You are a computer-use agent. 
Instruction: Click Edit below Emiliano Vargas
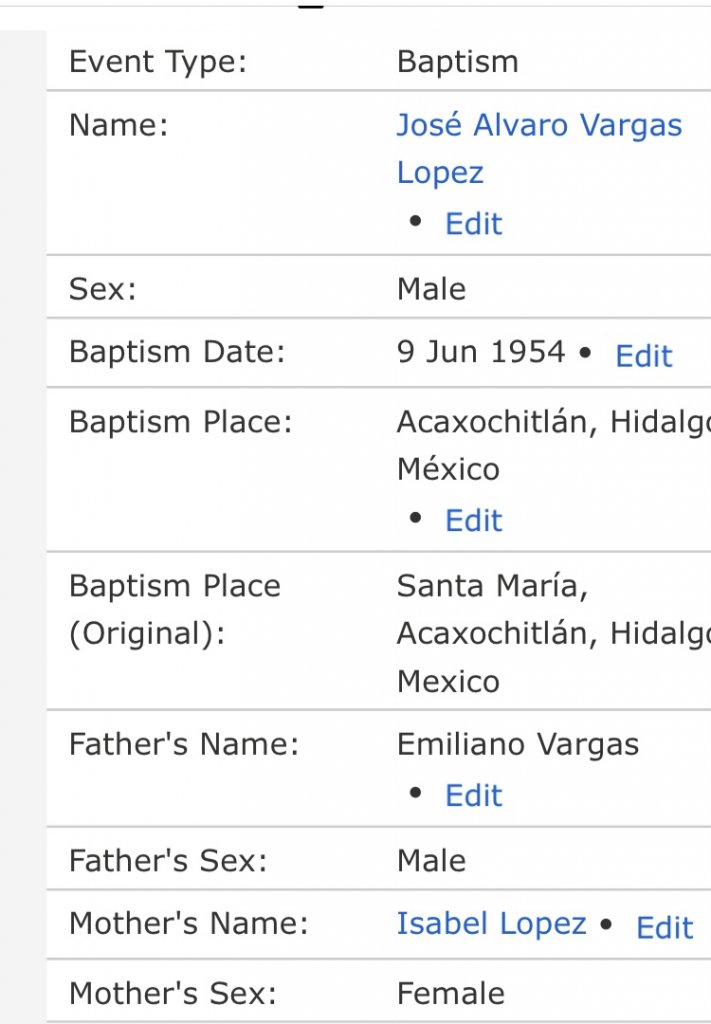click(473, 795)
